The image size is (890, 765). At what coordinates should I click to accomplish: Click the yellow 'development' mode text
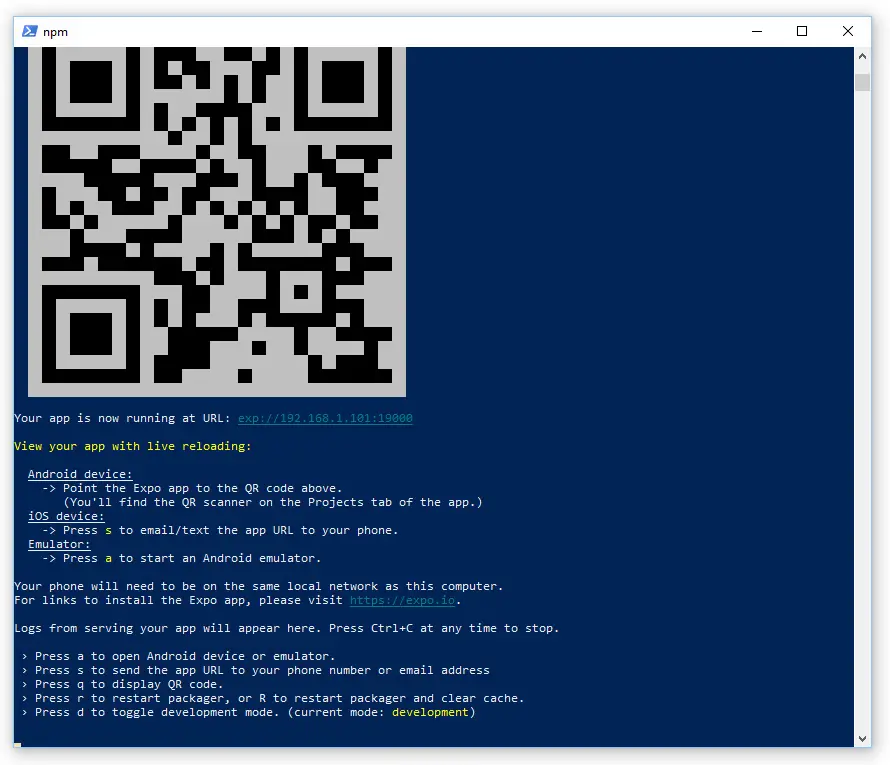click(430, 712)
